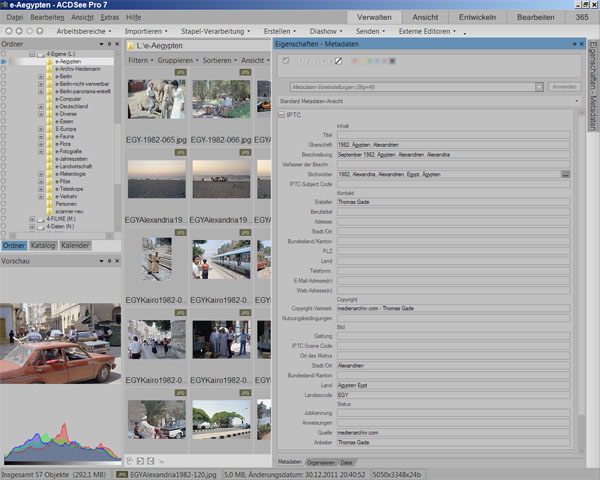Expand the e-Berlin folder tree node
The height and width of the screenshot is (480, 600).
[x=40, y=76]
